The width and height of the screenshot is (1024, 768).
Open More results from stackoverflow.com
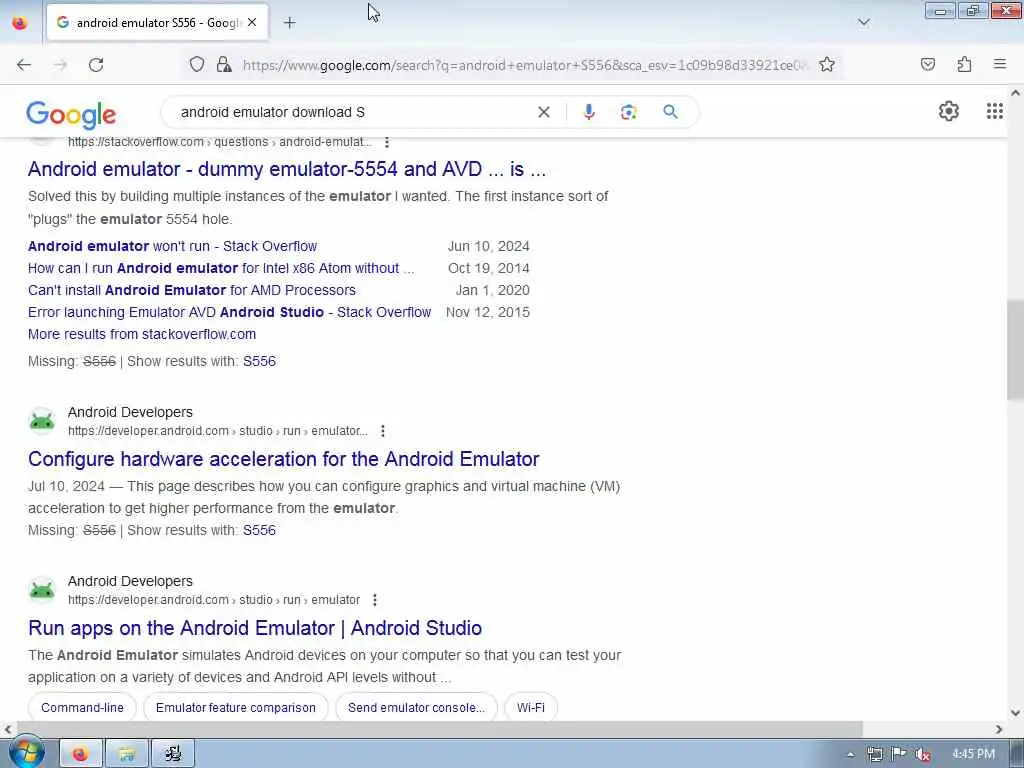(x=142, y=334)
